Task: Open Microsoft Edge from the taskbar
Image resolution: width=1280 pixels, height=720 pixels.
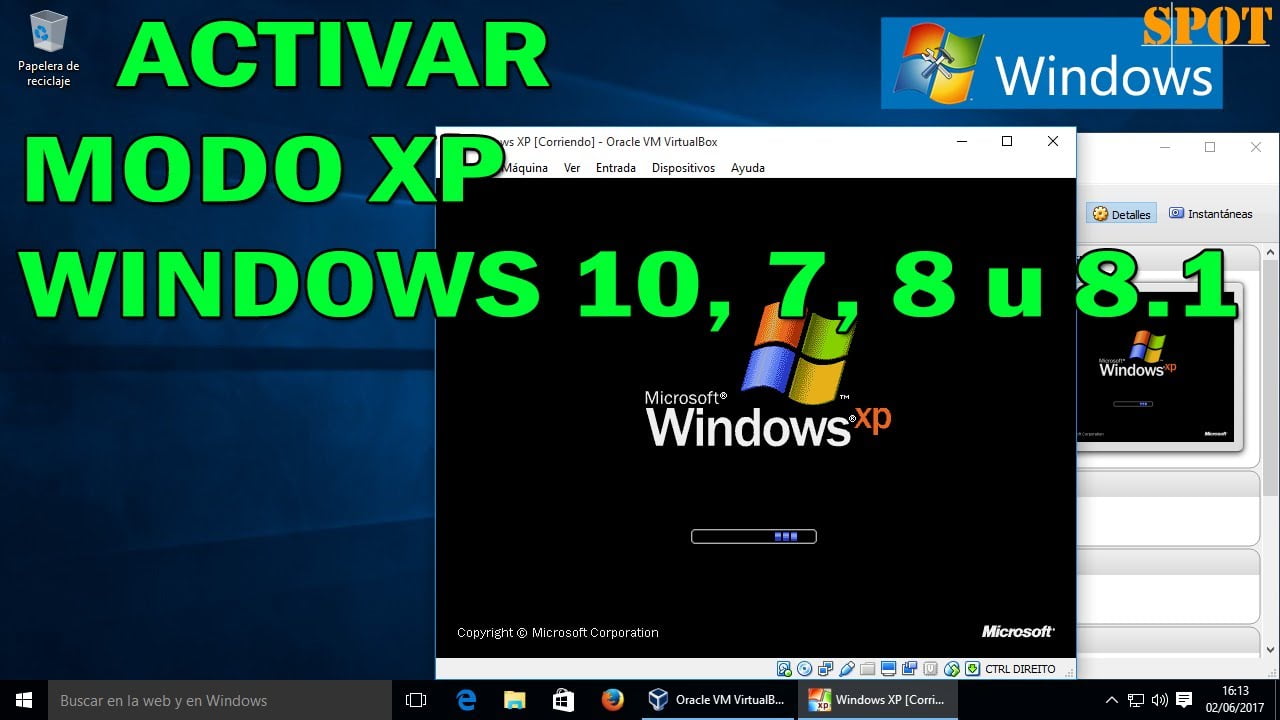Action: 465,700
